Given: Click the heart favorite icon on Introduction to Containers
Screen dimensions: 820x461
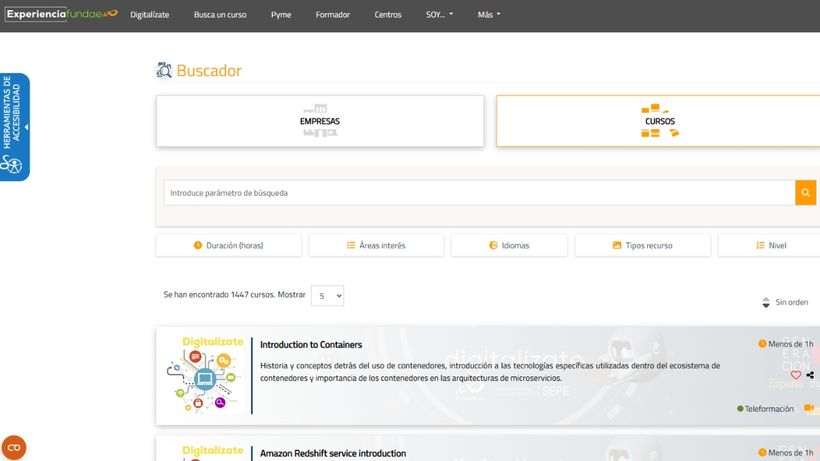Looking at the screenshot, I should [796, 375].
